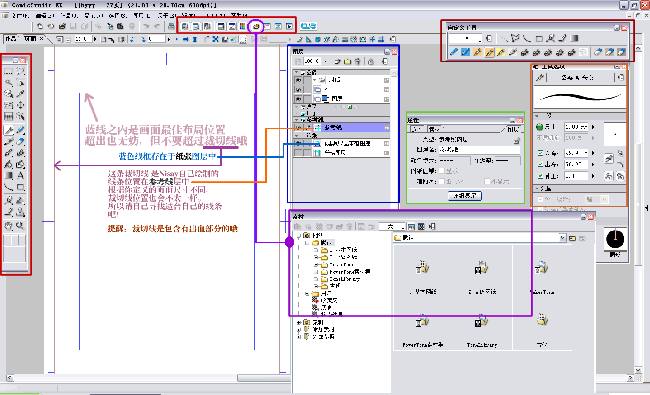The height and width of the screenshot is (395, 650).
Task: Select the highlighted pen tool in left palette
Action: (8, 131)
